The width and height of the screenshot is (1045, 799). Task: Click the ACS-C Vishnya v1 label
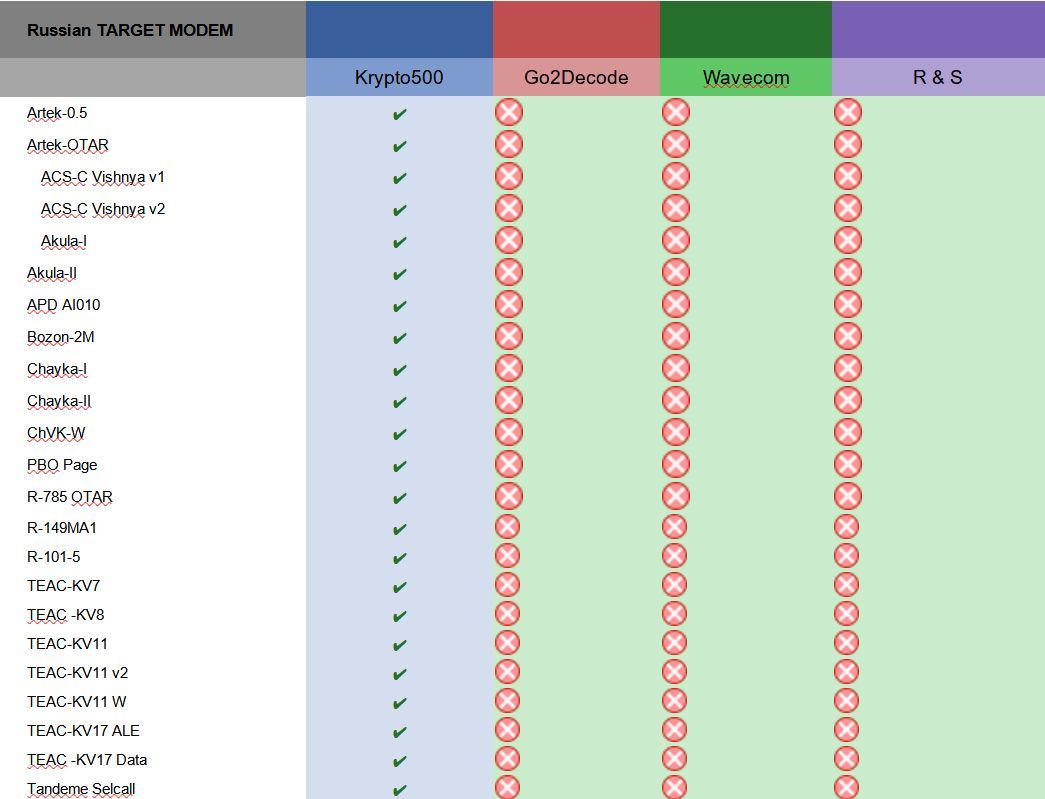(103, 177)
